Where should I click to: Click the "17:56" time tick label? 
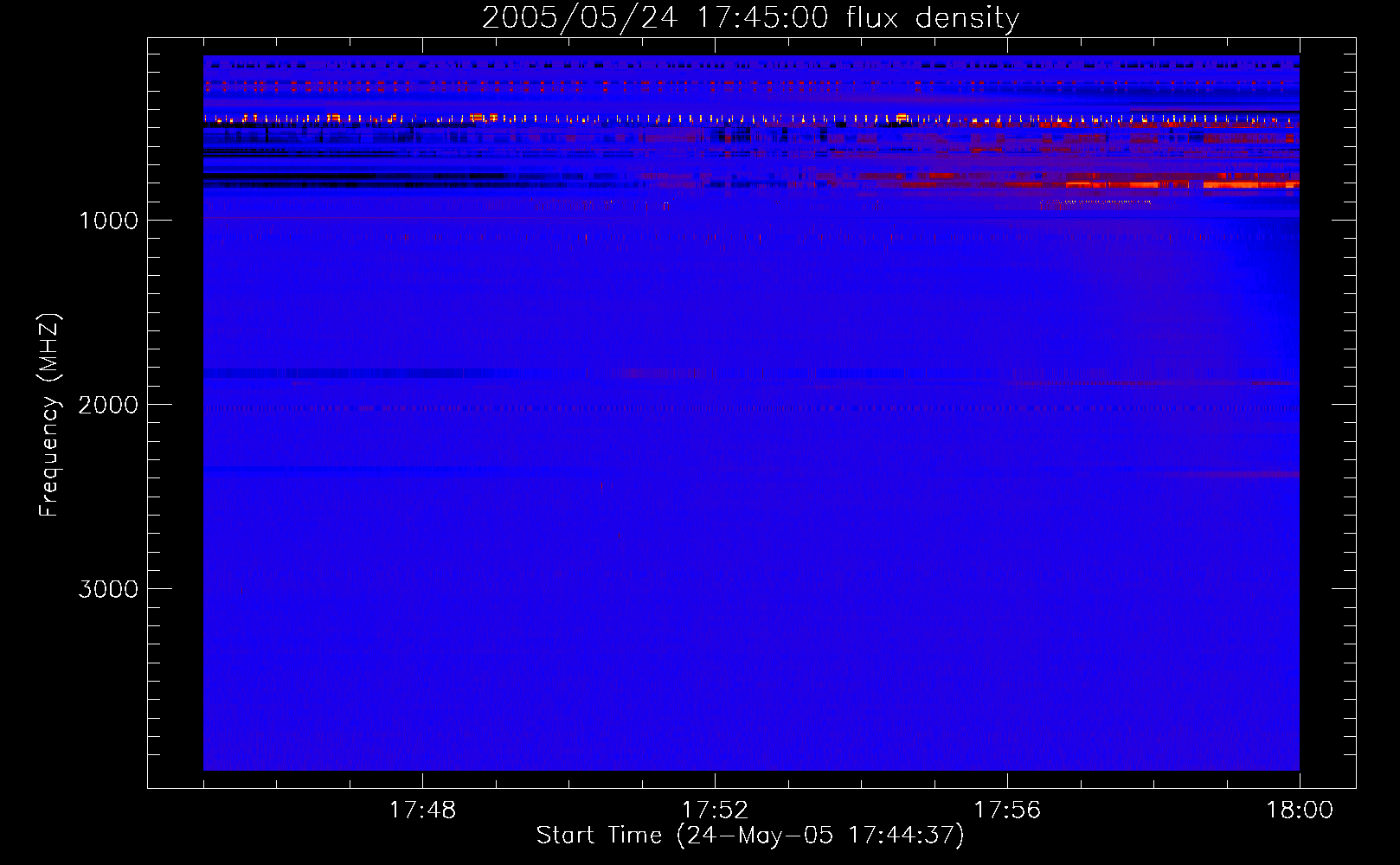coord(1007,811)
